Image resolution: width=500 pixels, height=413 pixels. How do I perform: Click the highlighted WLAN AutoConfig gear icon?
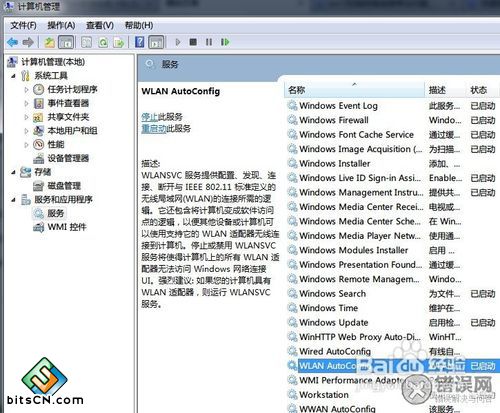point(292,366)
